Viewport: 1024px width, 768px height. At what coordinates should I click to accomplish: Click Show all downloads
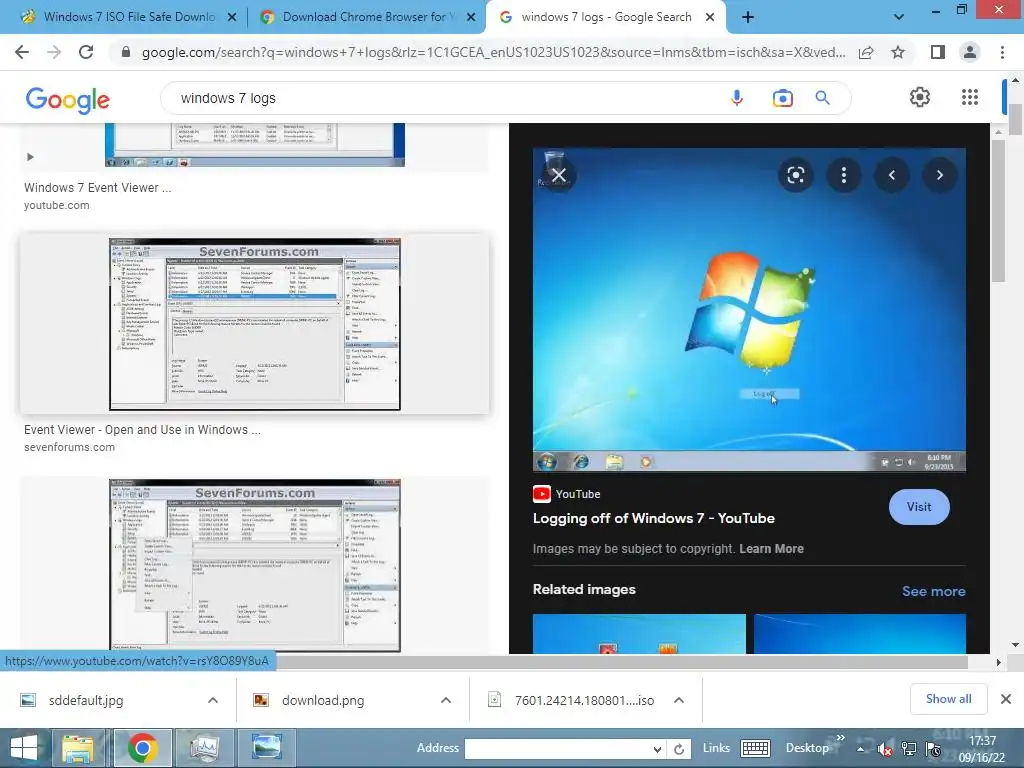pyautogui.click(x=948, y=699)
